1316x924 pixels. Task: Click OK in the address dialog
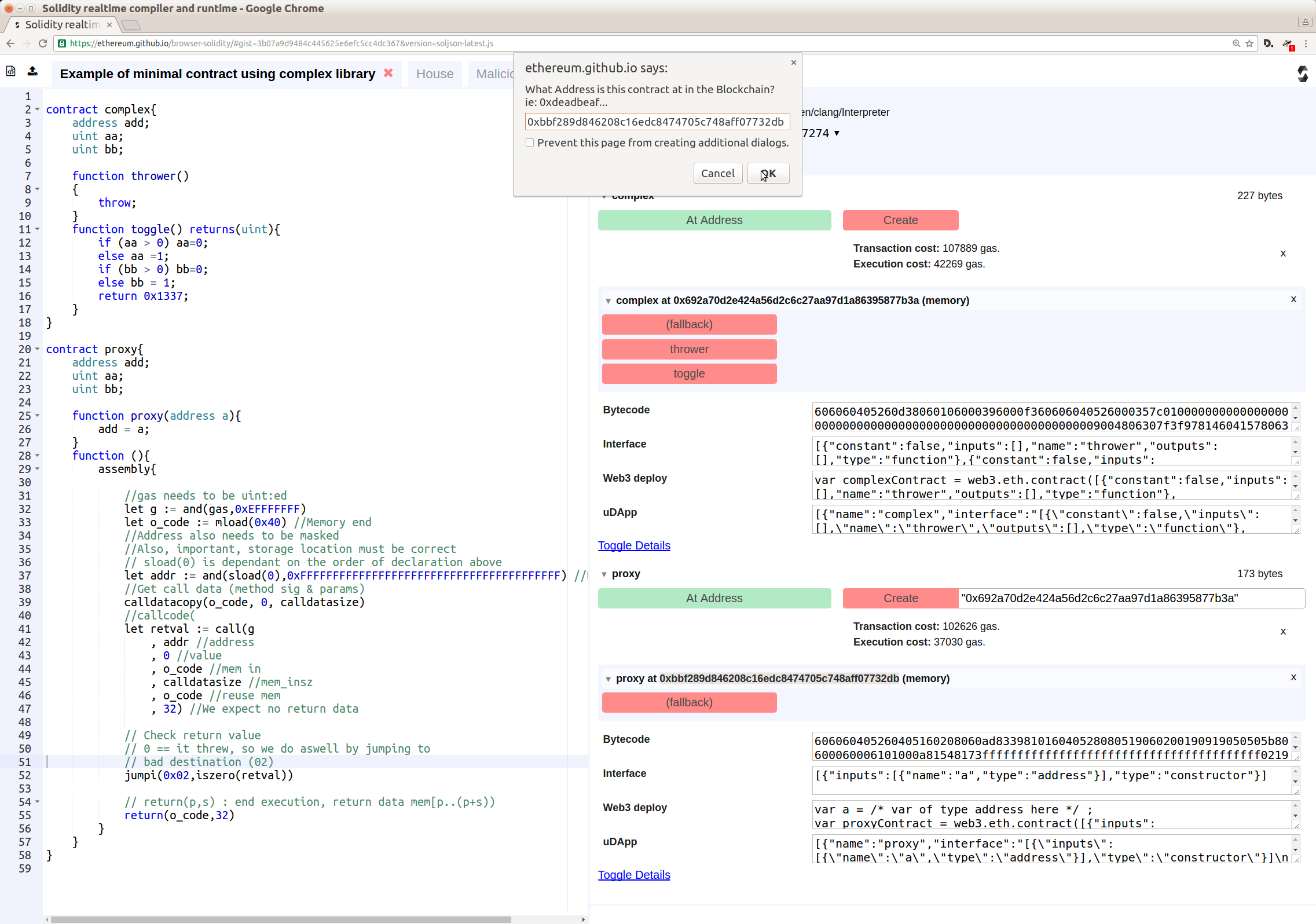[768, 174]
